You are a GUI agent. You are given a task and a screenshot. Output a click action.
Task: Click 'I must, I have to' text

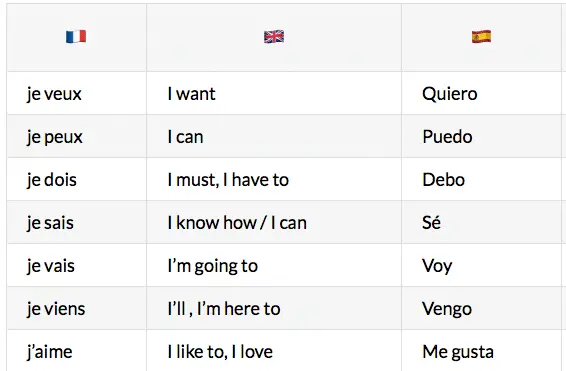(x=228, y=180)
